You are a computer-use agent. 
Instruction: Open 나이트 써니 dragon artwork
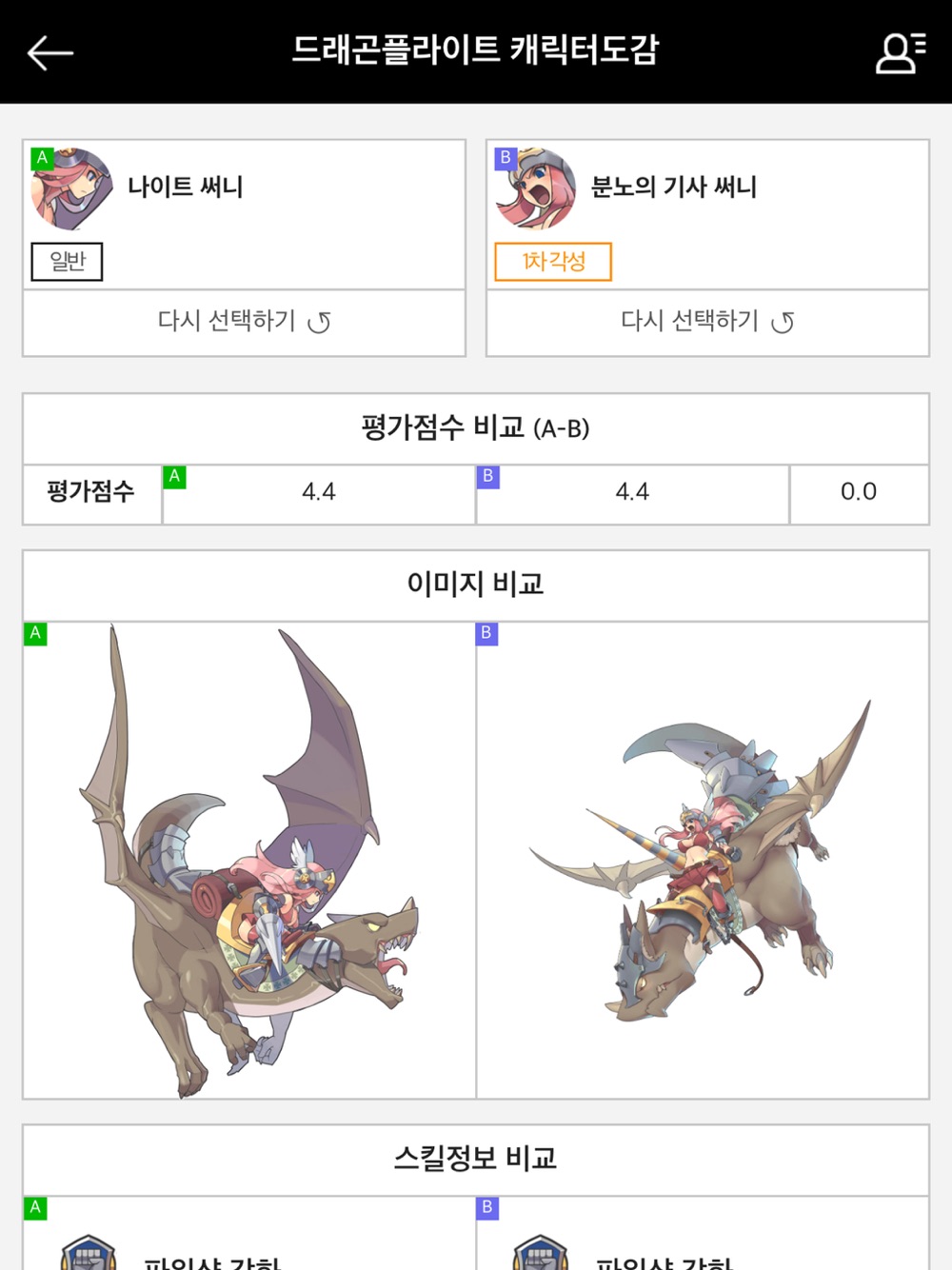click(249, 861)
